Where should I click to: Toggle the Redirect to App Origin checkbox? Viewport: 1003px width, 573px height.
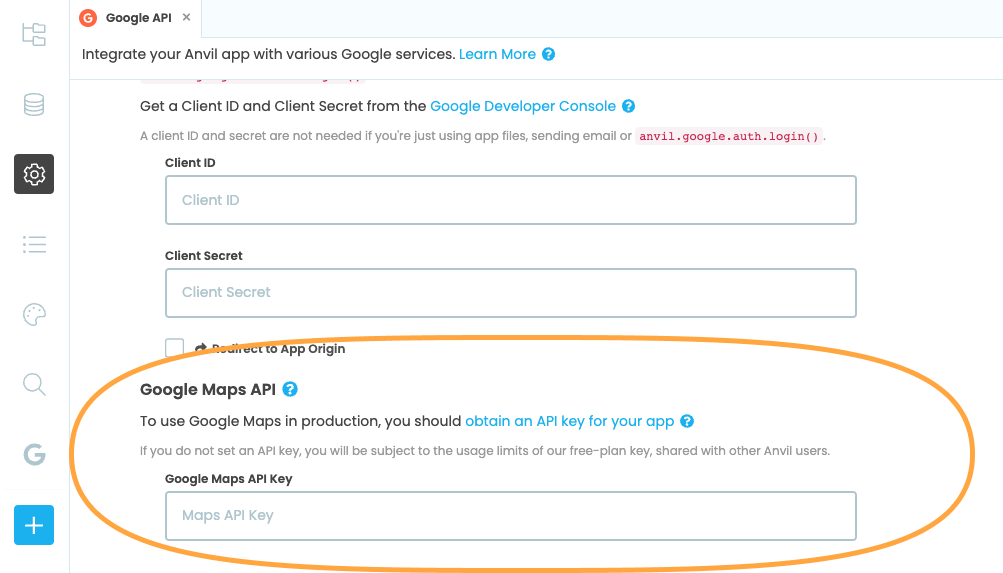(x=175, y=348)
